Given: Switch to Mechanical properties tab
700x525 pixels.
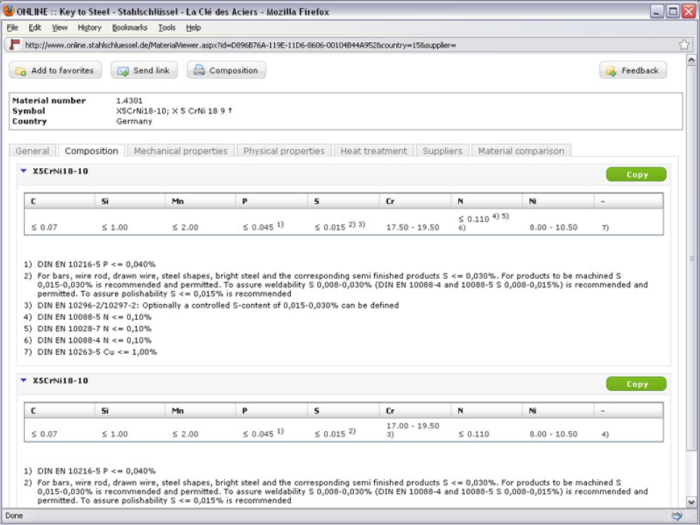Looking at the screenshot, I should [x=180, y=151].
